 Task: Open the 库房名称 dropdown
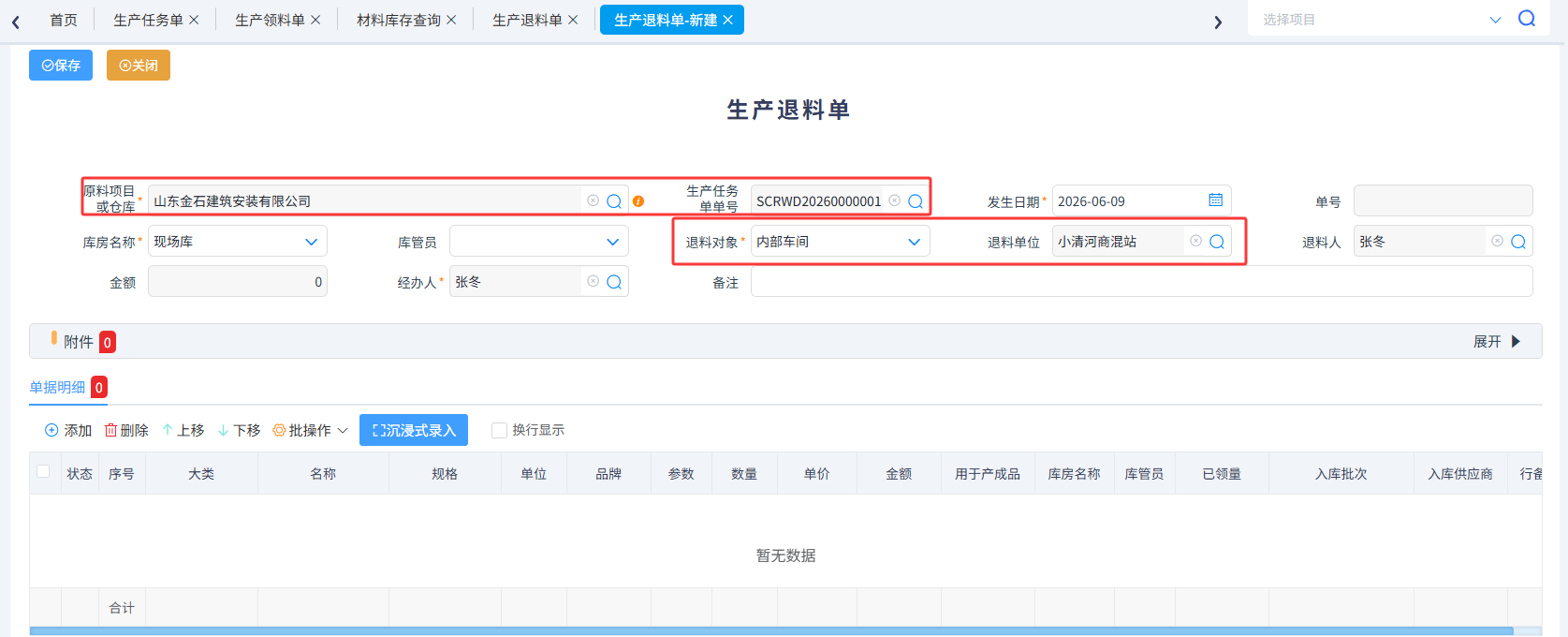(238, 242)
